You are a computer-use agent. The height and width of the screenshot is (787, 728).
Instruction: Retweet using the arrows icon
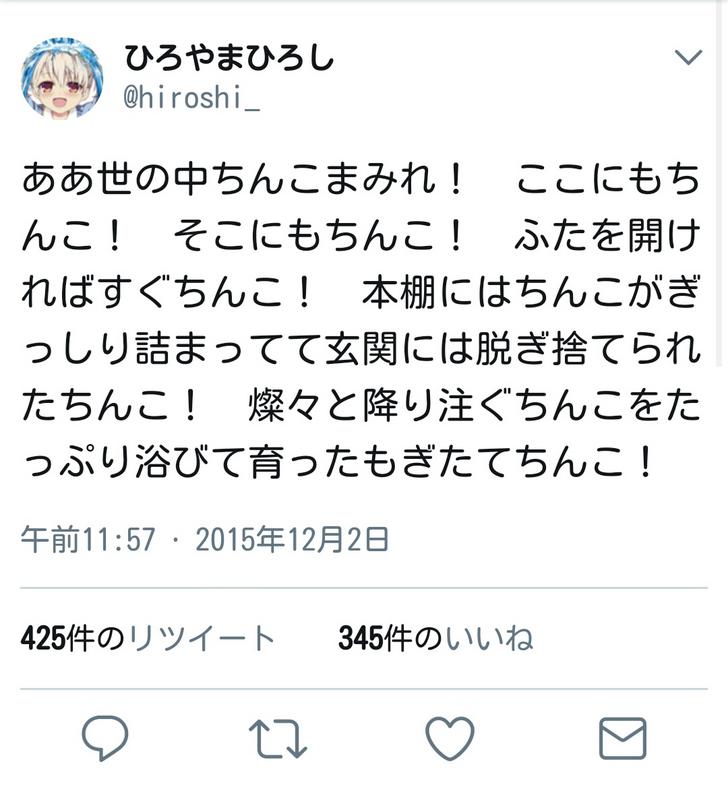(278, 738)
